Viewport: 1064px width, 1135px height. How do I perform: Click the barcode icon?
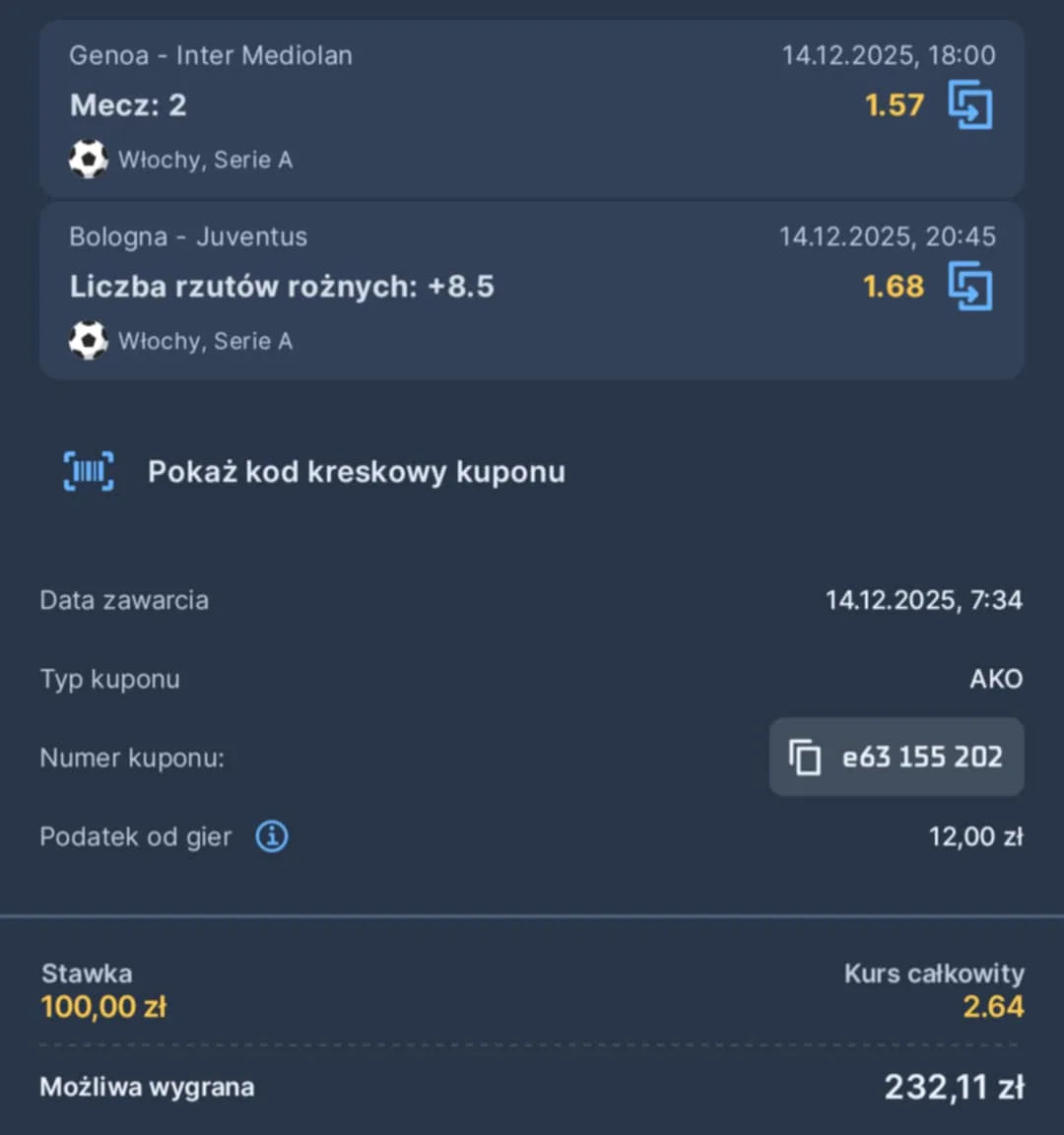pos(89,472)
